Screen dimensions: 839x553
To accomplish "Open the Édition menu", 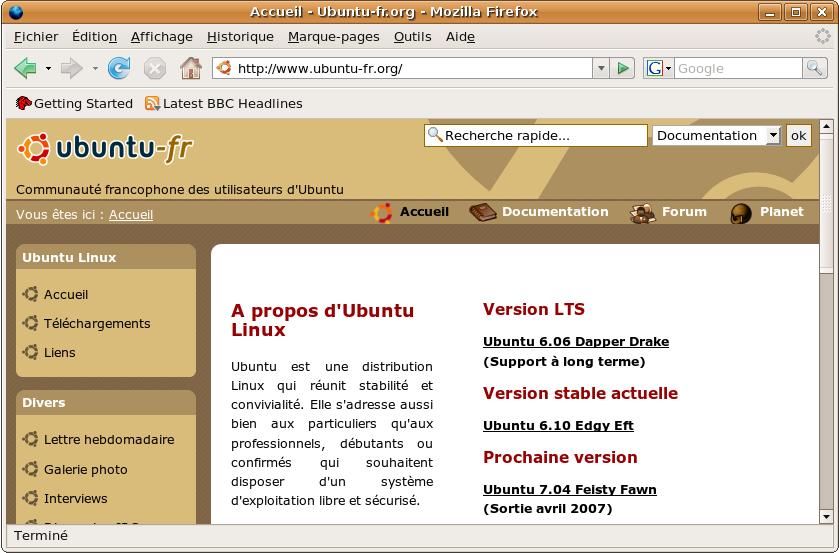I will point(94,36).
